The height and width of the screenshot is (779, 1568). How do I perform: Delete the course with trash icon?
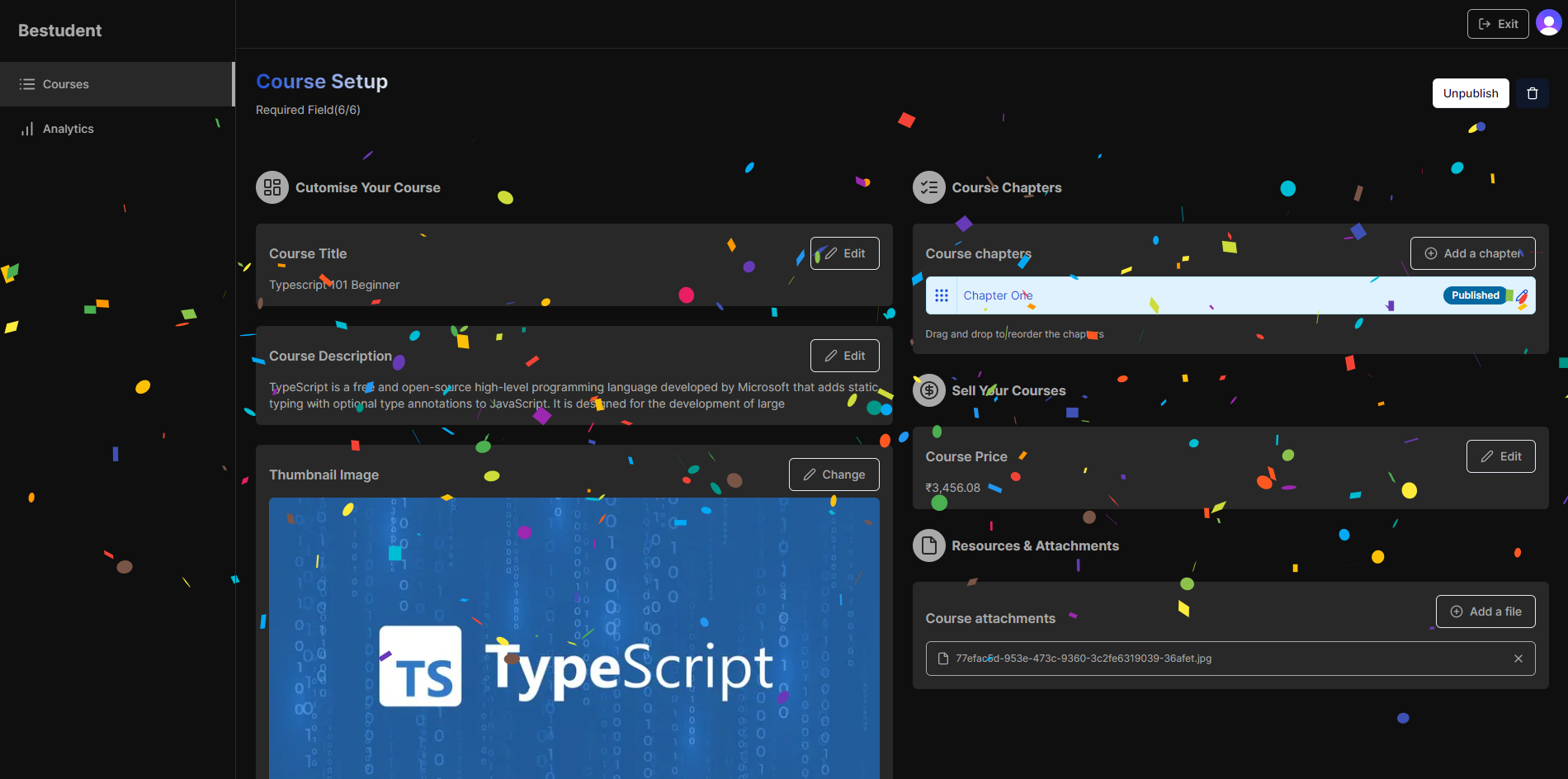[1533, 93]
